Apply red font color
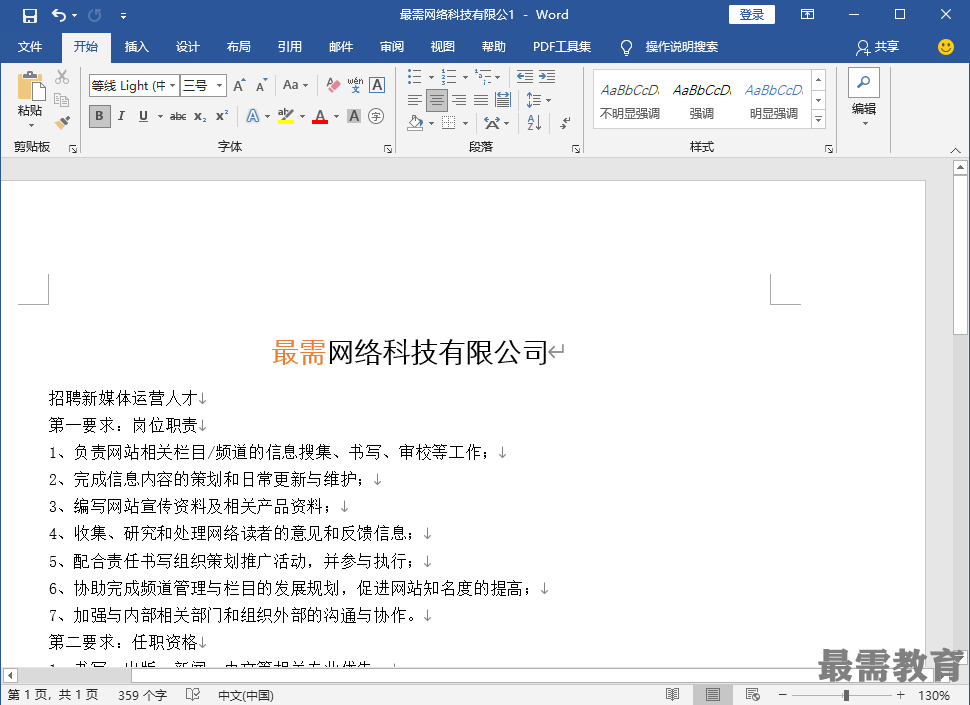Viewport: 970px width, 705px height. click(x=320, y=116)
